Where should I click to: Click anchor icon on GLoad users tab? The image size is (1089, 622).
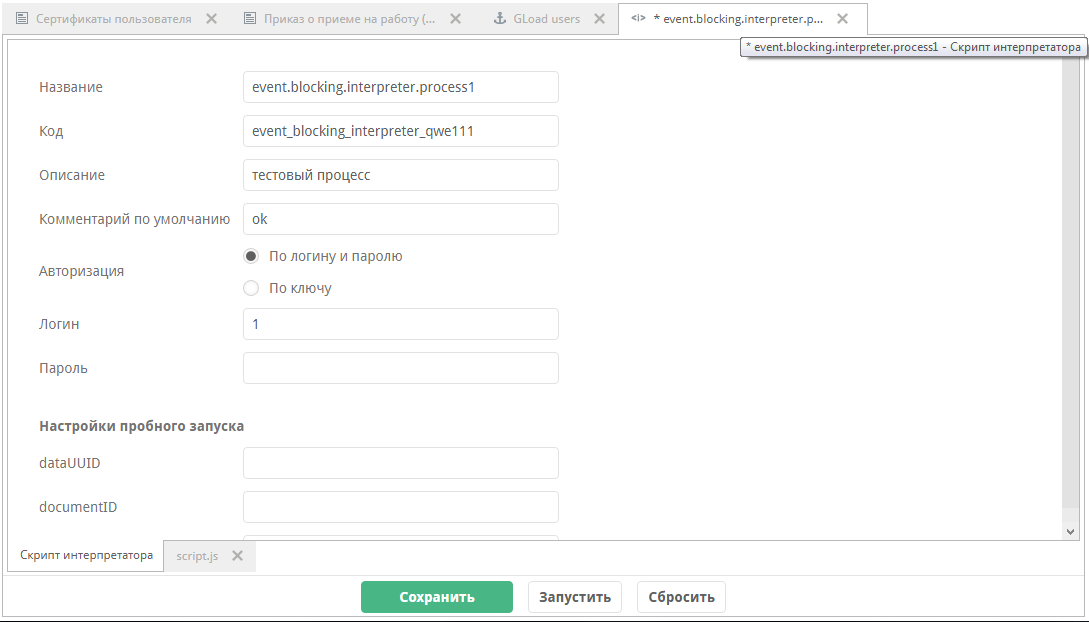point(499,19)
